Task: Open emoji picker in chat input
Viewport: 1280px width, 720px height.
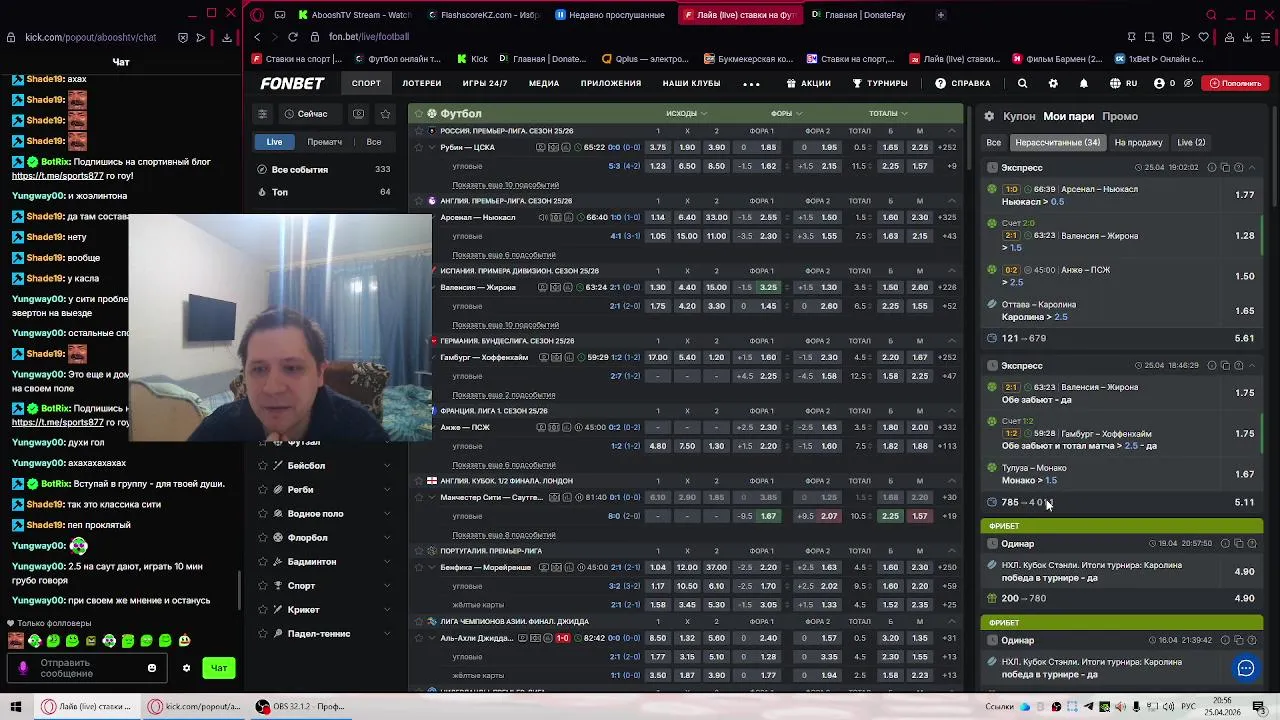Action: click(152, 668)
